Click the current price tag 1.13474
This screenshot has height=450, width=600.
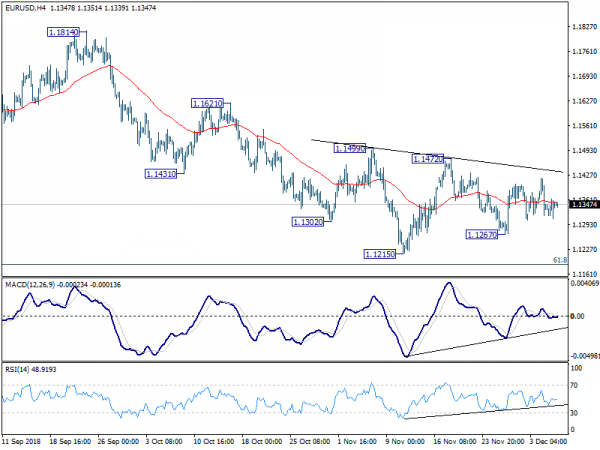pyautogui.click(x=582, y=205)
